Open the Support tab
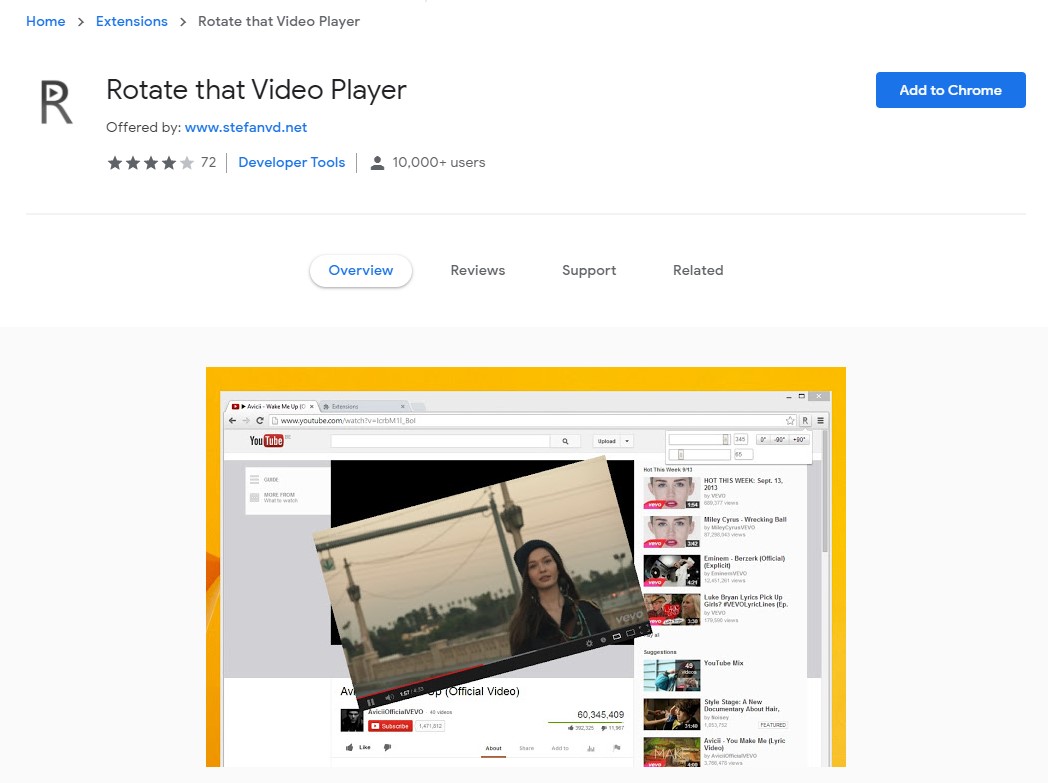The height and width of the screenshot is (783, 1048). [x=589, y=271]
